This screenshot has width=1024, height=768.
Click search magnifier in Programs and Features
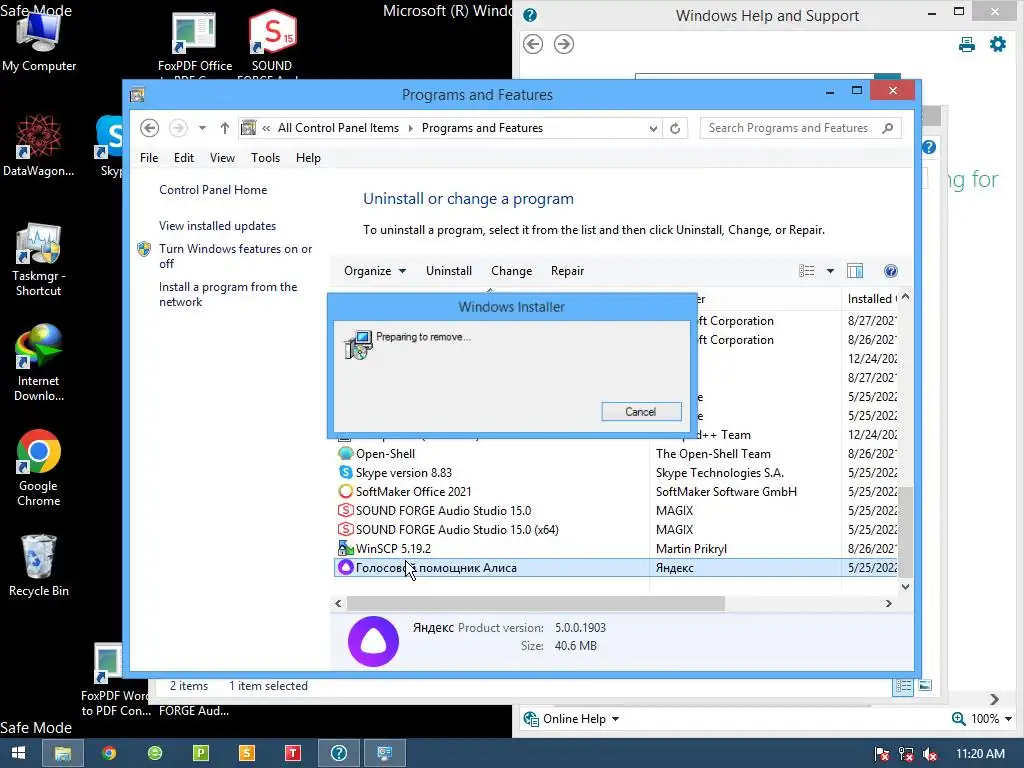[888, 128]
